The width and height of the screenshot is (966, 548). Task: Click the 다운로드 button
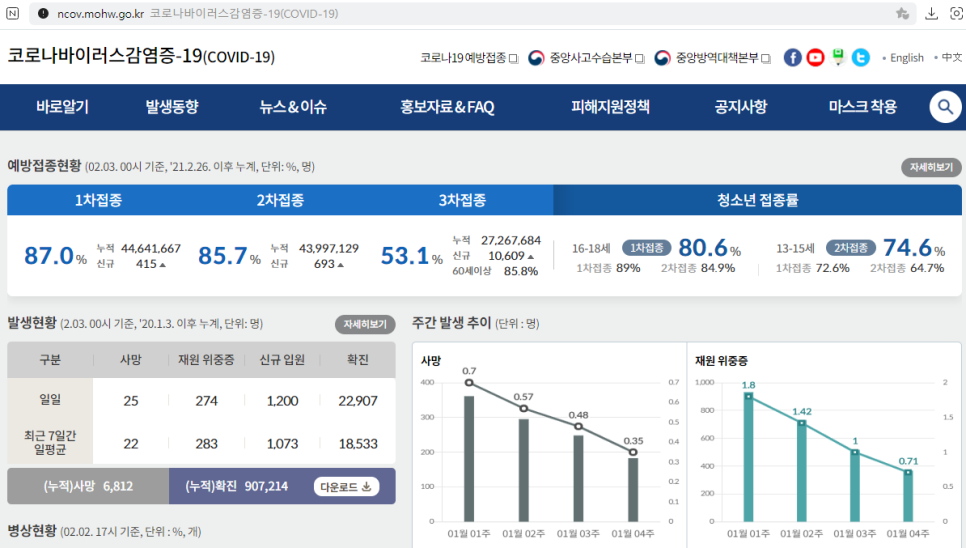(346, 486)
